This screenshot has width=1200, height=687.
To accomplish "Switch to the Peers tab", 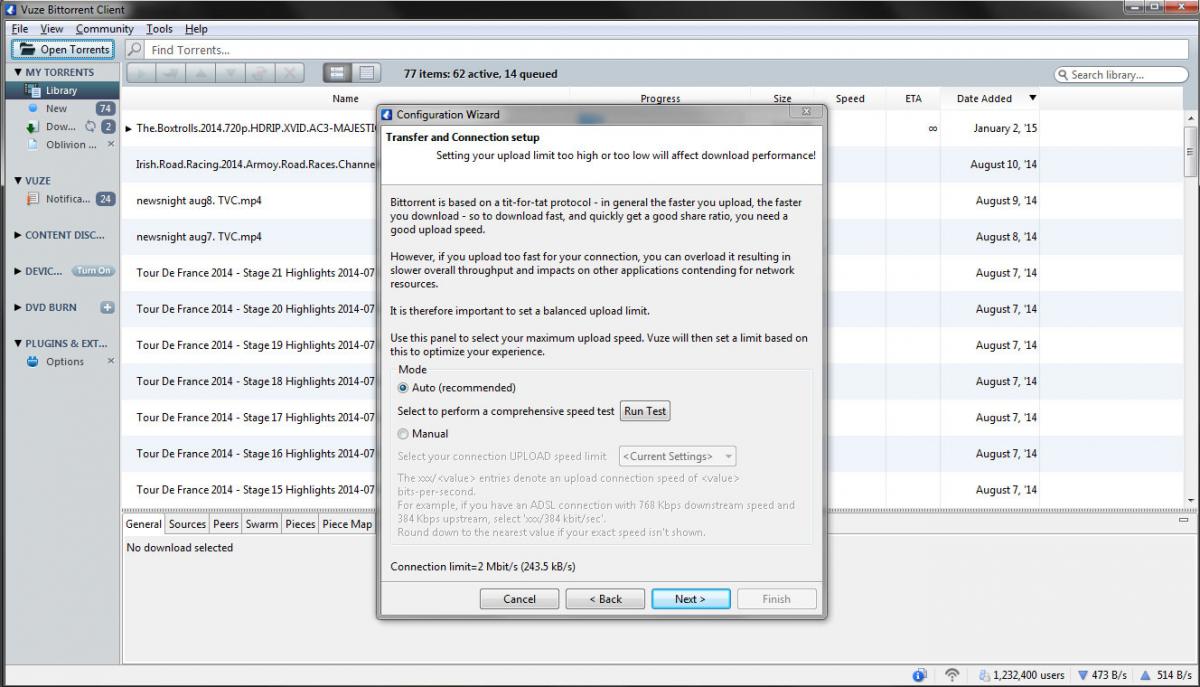I will pos(226,524).
